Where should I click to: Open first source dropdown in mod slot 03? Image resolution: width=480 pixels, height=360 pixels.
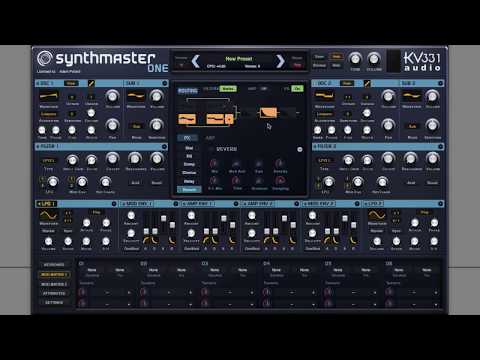click(215, 270)
